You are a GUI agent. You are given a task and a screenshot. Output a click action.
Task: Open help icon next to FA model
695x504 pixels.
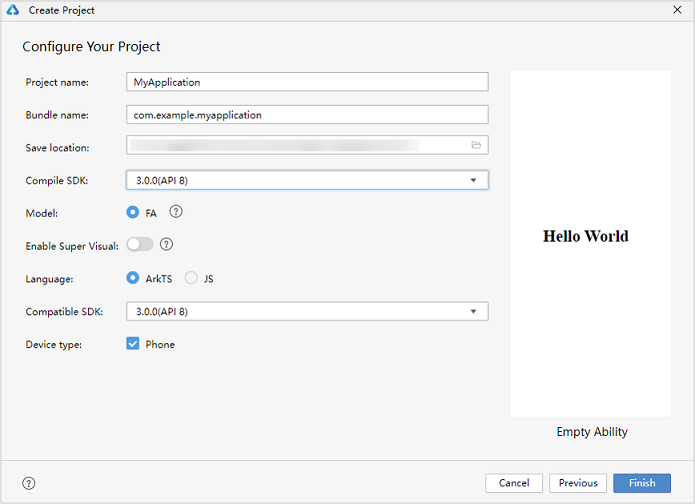coord(176,212)
